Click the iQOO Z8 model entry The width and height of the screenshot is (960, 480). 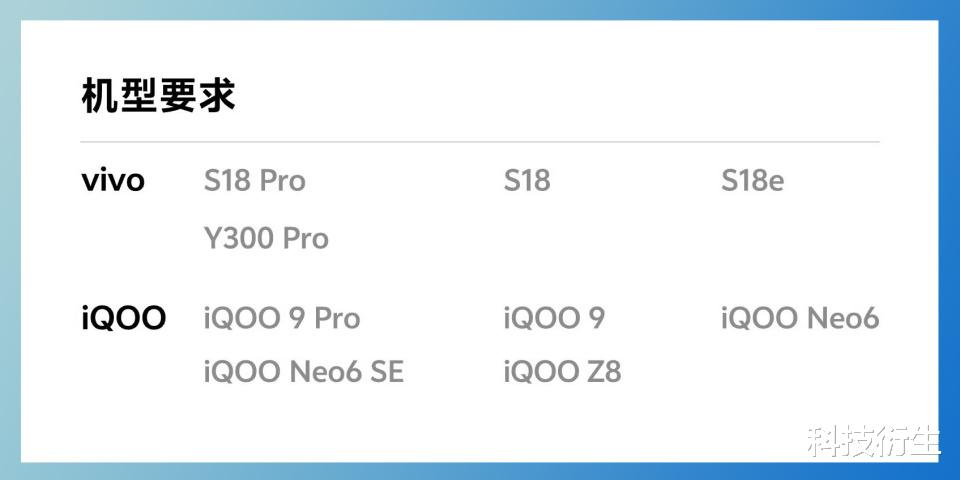point(563,372)
